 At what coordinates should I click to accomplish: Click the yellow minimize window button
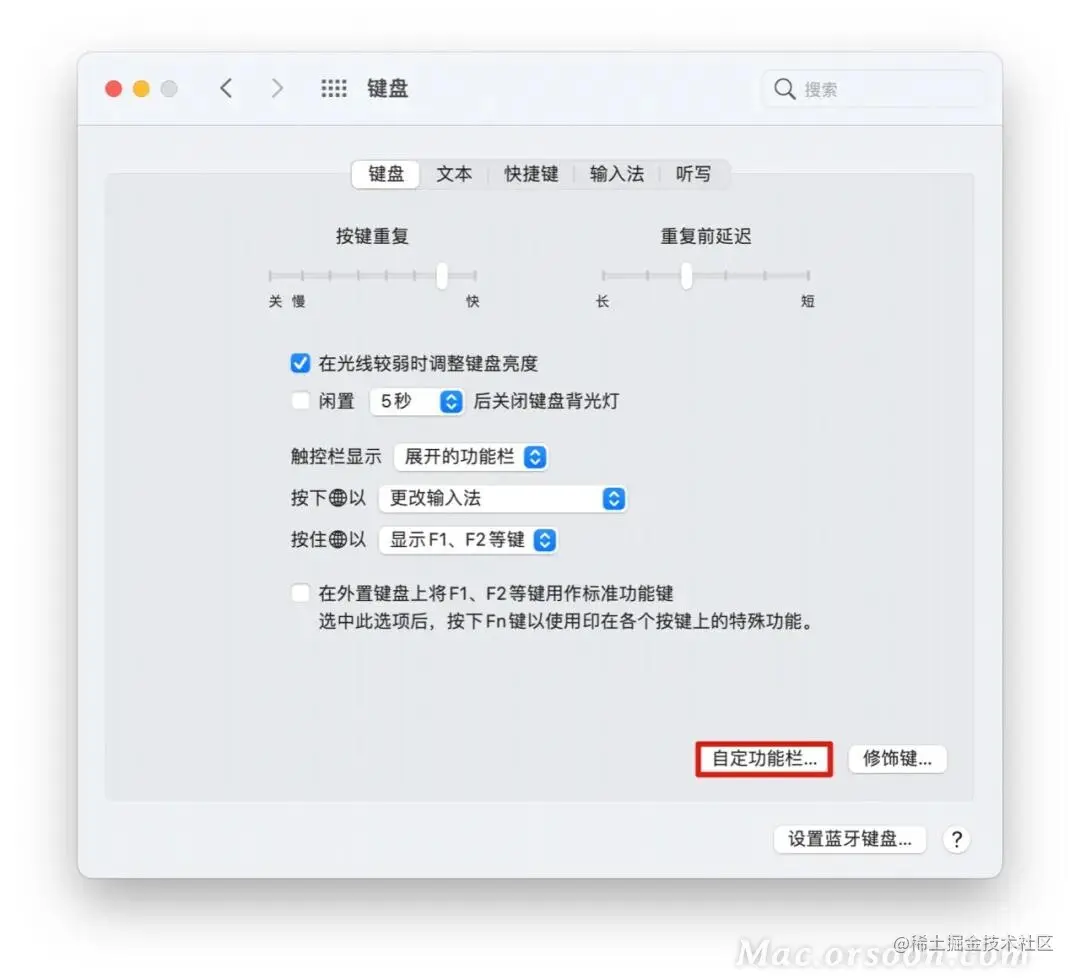click(x=141, y=89)
